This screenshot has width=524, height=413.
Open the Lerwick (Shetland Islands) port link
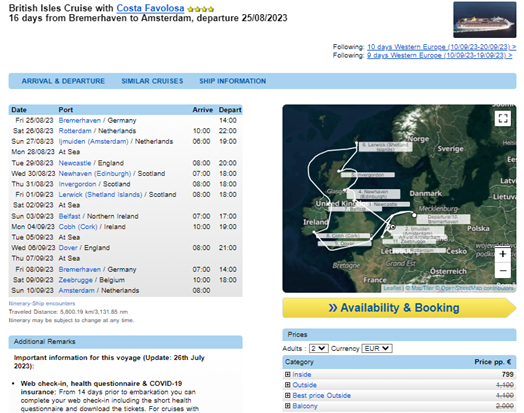click(x=100, y=194)
